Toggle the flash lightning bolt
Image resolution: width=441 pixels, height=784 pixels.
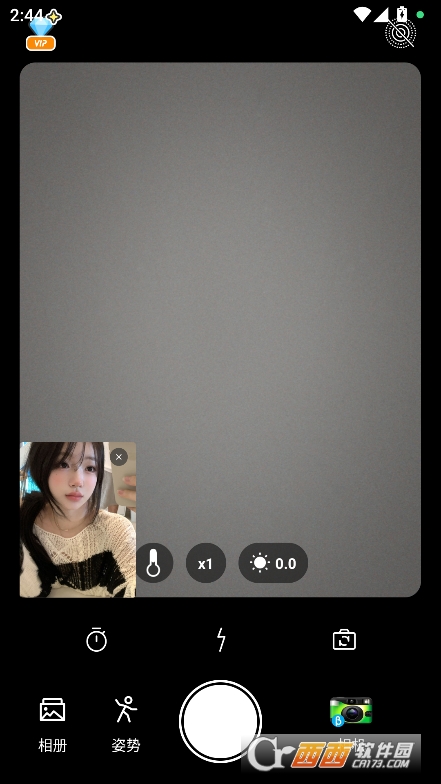(x=220, y=640)
